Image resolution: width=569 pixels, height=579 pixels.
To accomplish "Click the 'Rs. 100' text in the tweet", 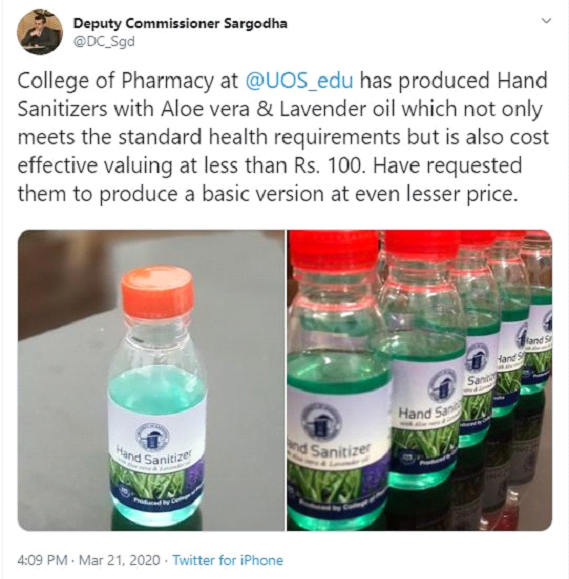I will pos(328,165).
